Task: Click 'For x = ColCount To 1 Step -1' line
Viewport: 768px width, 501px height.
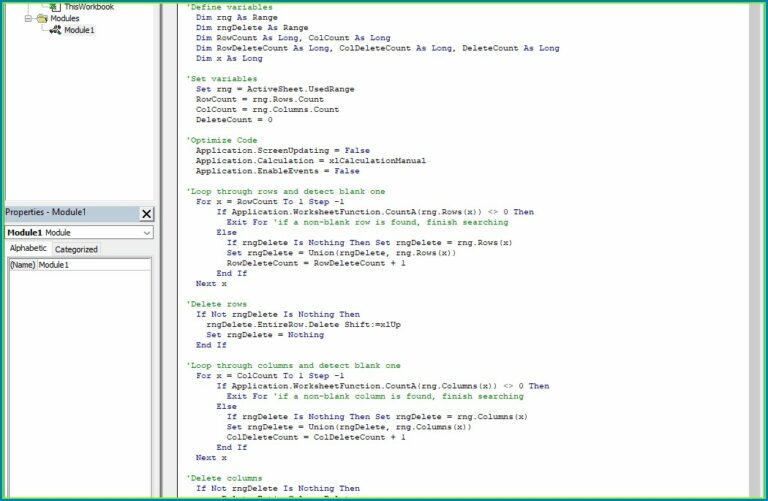Action: [270, 376]
